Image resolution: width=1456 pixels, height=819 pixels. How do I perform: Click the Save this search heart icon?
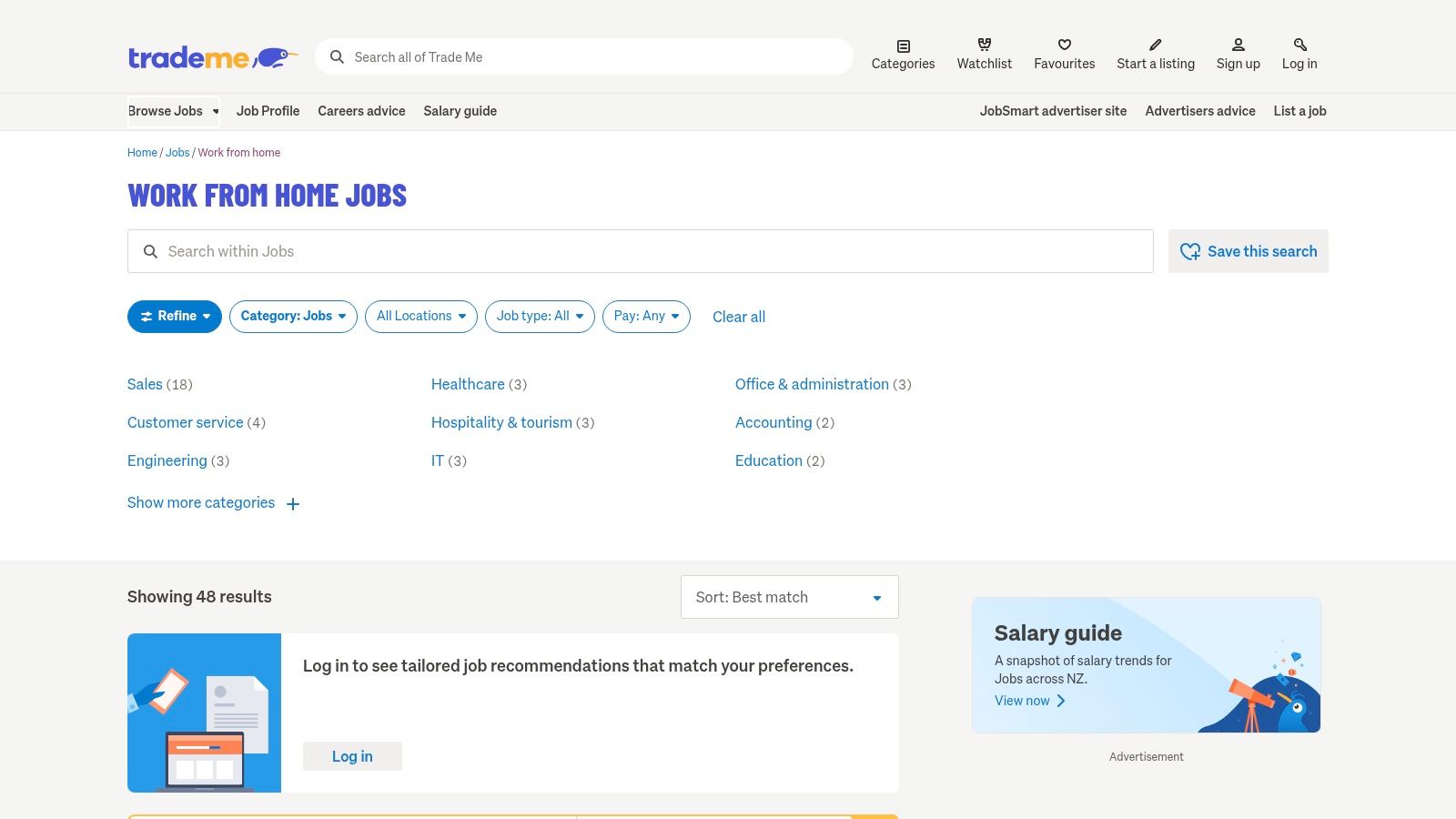1190,251
